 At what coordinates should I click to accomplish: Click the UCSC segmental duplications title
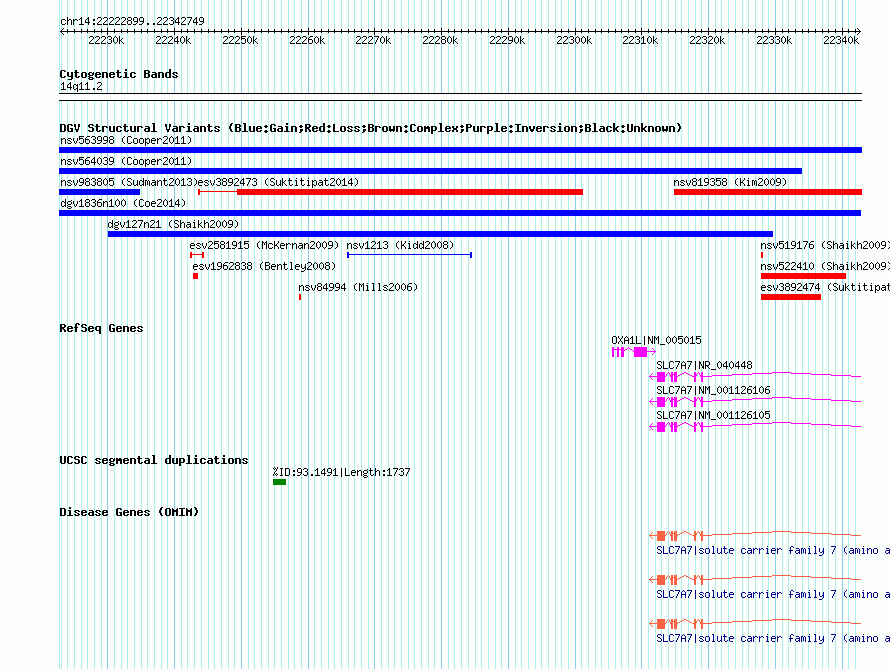pos(153,460)
